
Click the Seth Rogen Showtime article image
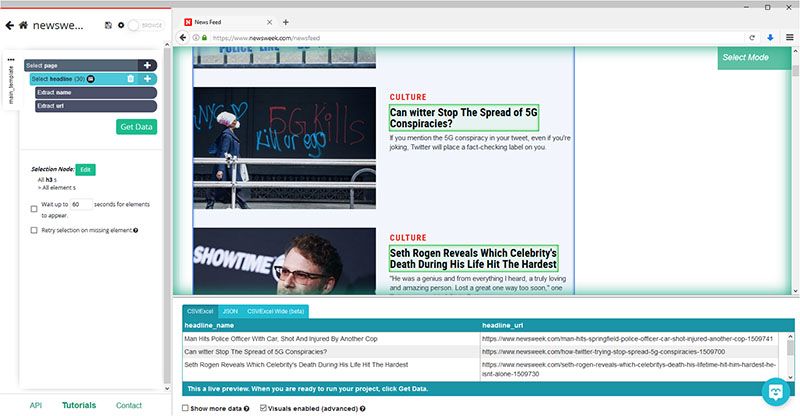(285, 261)
